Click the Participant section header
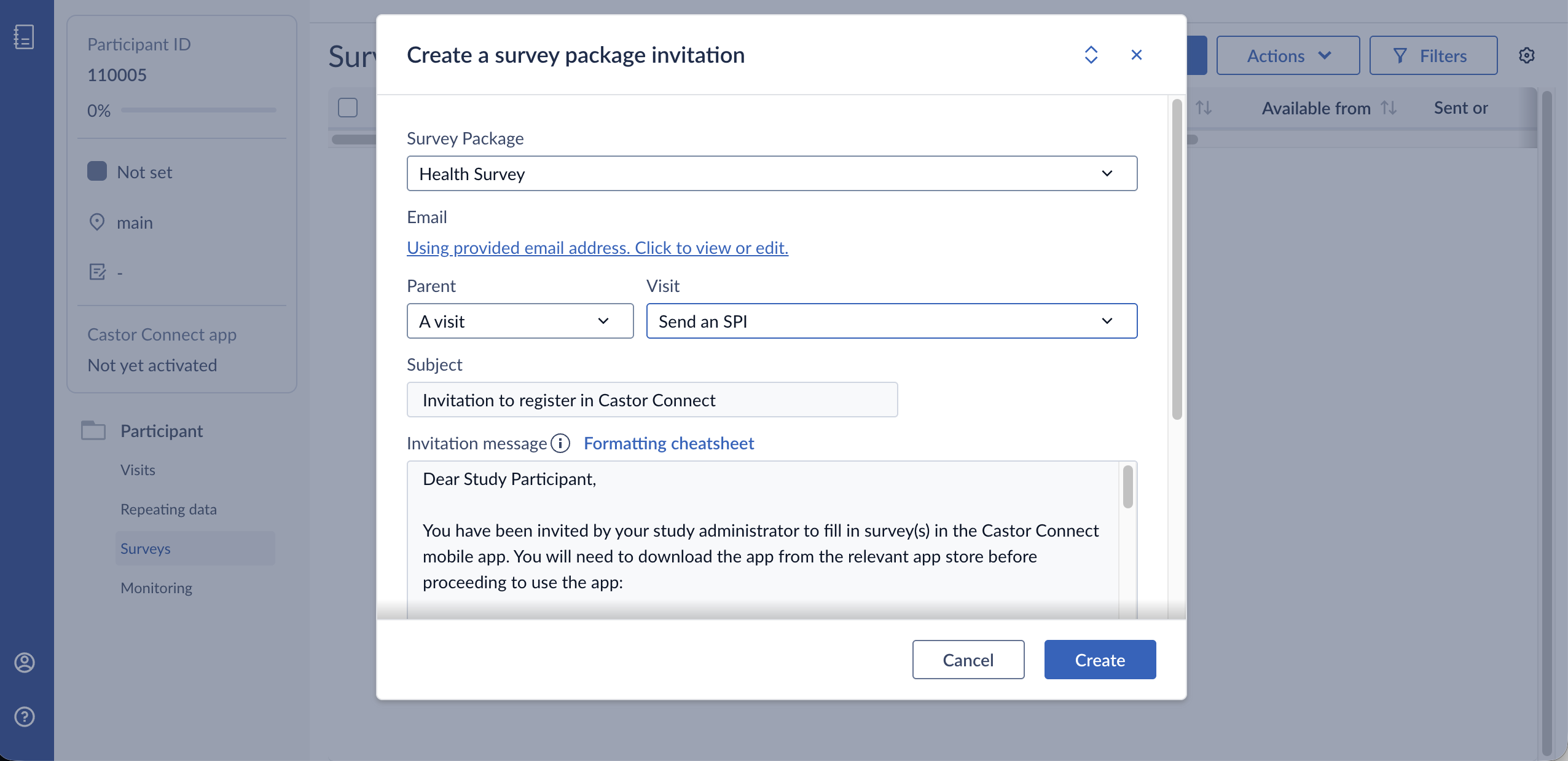The height and width of the screenshot is (761, 1568). [x=161, y=430]
